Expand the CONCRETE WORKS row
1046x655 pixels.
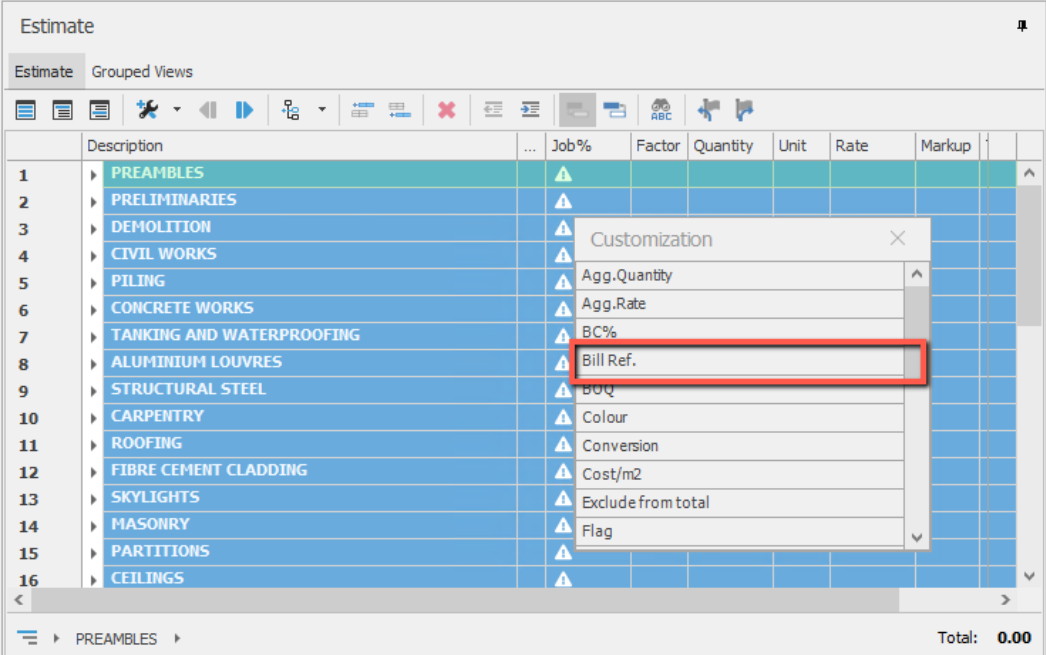[x=94, y=309]
